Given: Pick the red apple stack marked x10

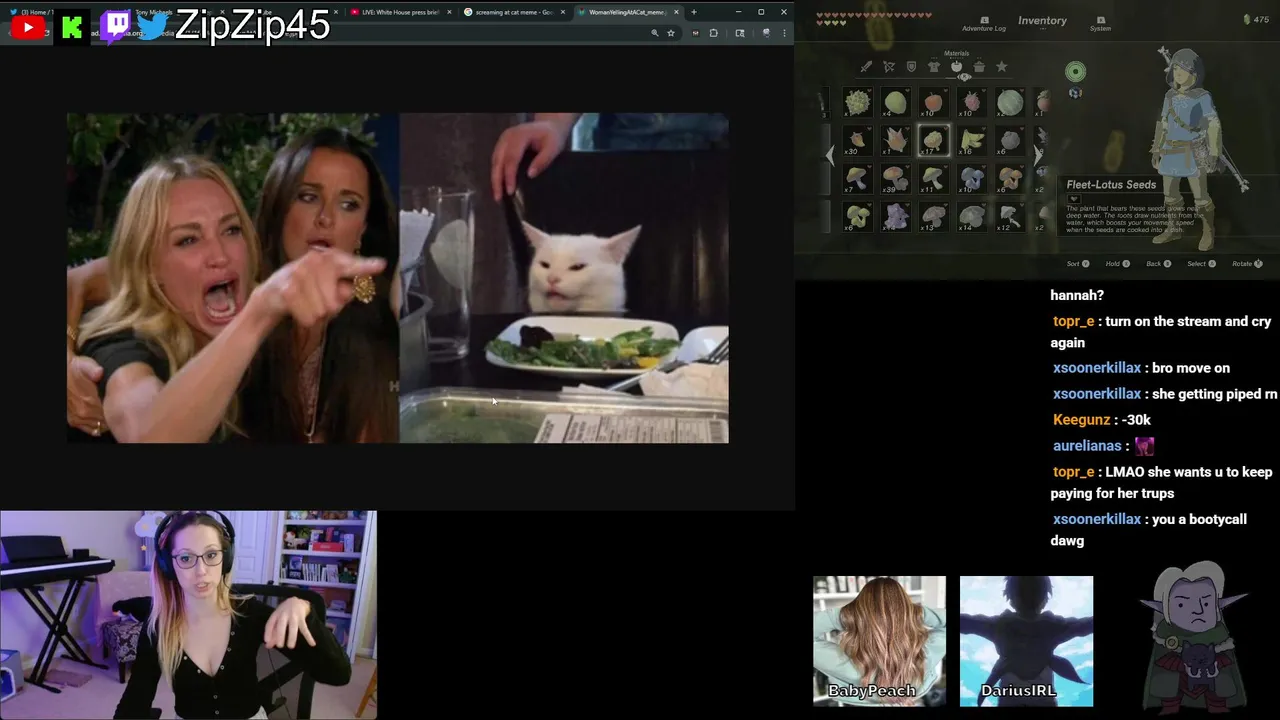Looking at the screenshot, I should pyautogui.click(x=933, y=102).
